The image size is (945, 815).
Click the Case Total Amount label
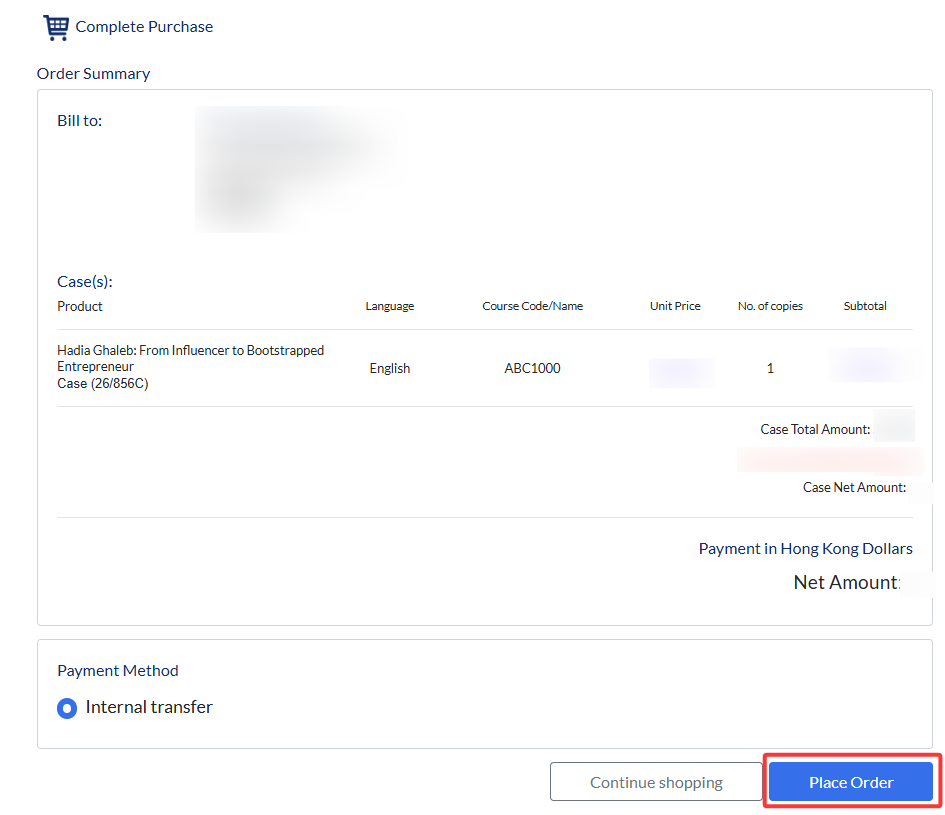point(815,429)
